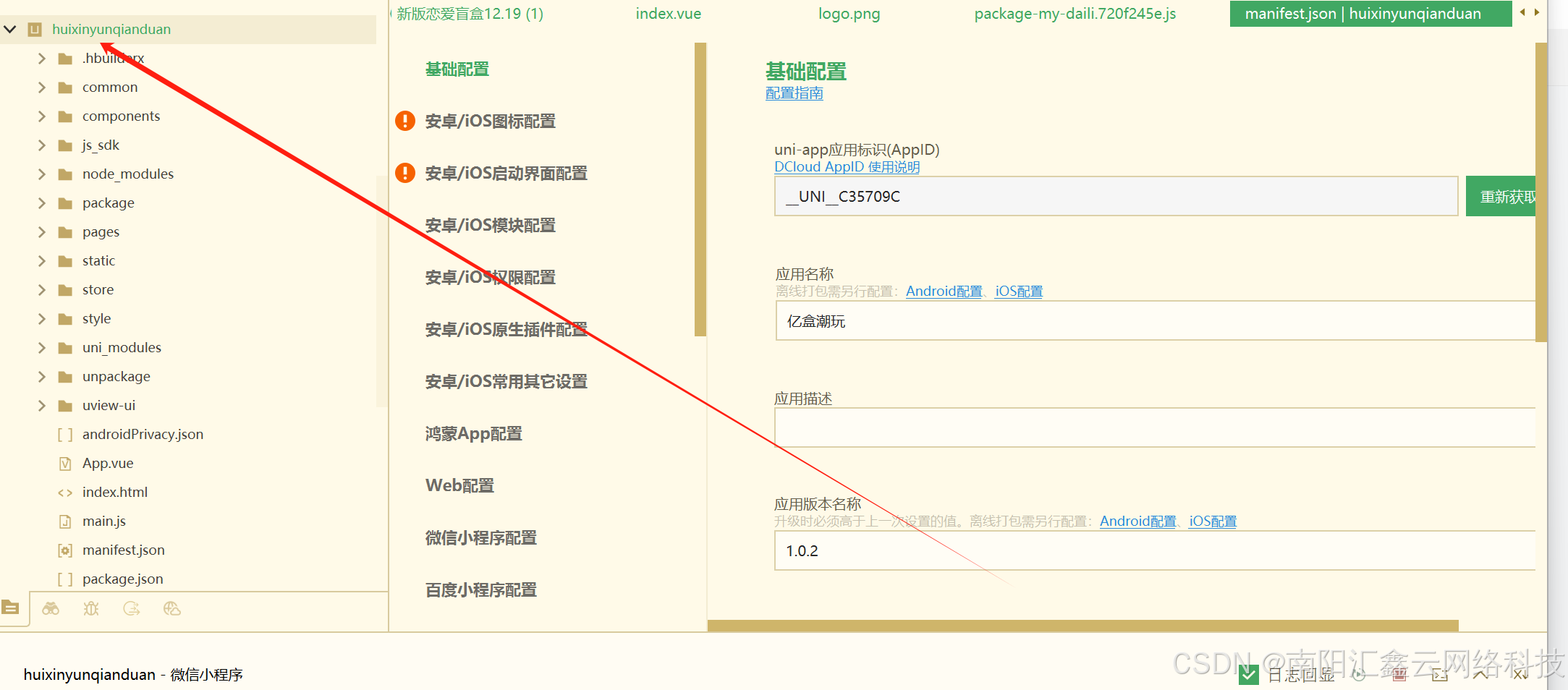Toggle the 日志回显 checkbox
Viewport: 1568px width, 690px height.
coord(1248,675)
